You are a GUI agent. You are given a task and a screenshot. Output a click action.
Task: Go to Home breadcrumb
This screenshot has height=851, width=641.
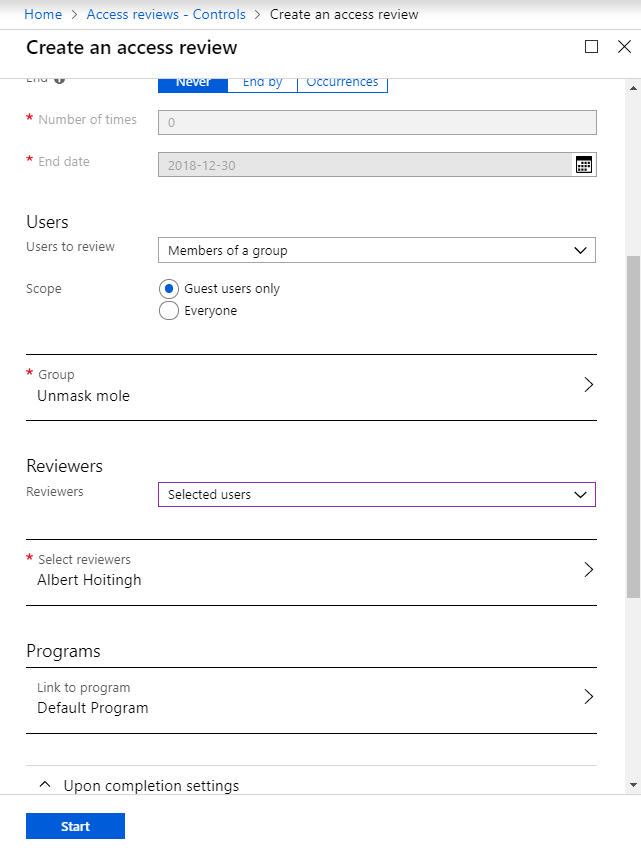(x=43, y=14)
